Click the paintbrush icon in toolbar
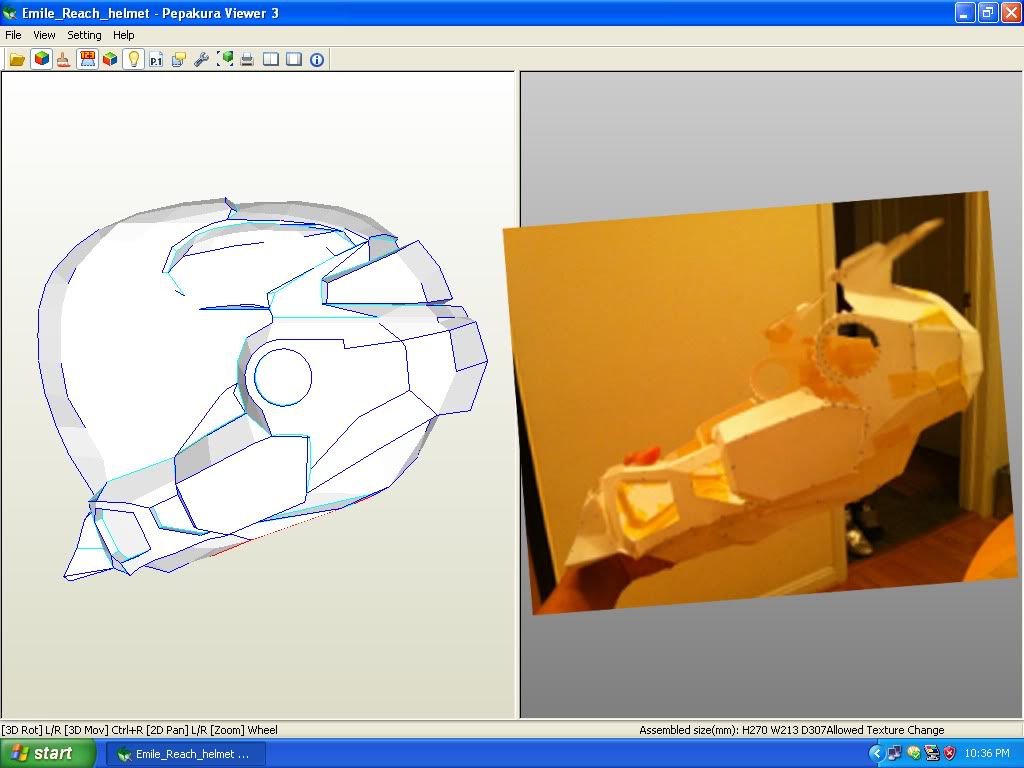 coord(63,59)
